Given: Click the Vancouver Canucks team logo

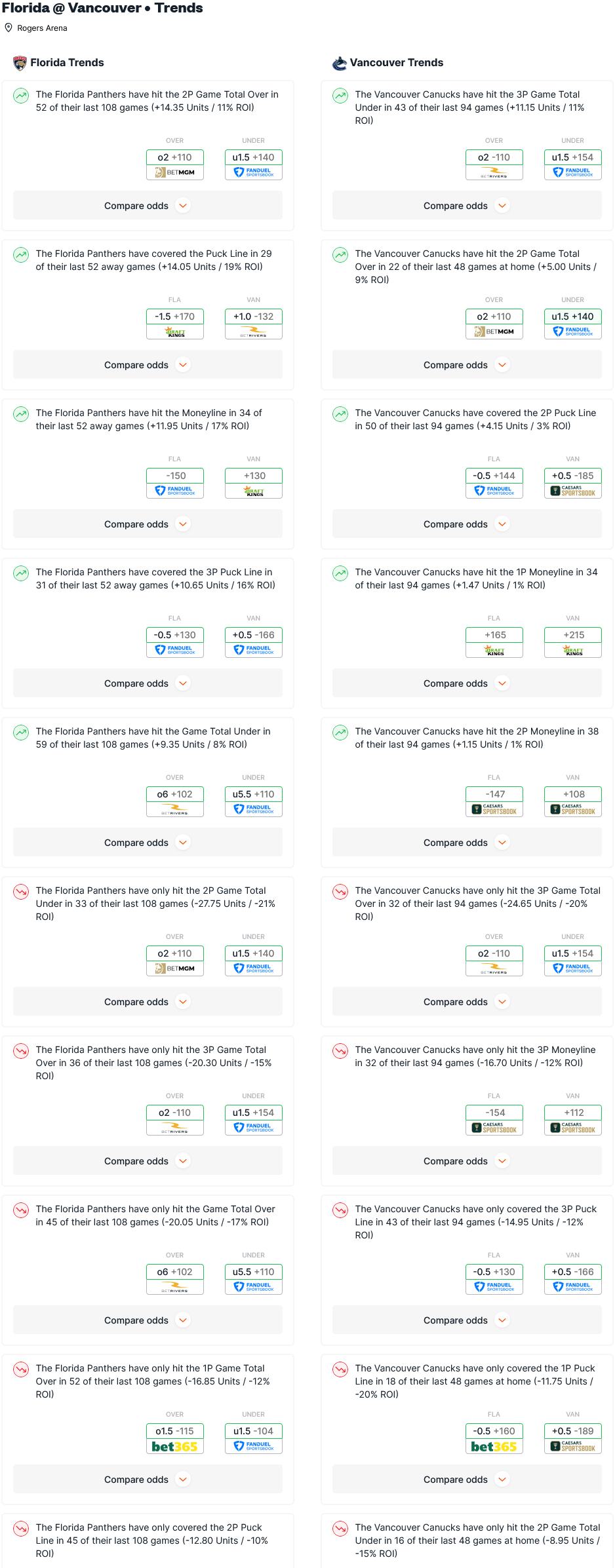Looking at the screenshot, I should [340, 63].
